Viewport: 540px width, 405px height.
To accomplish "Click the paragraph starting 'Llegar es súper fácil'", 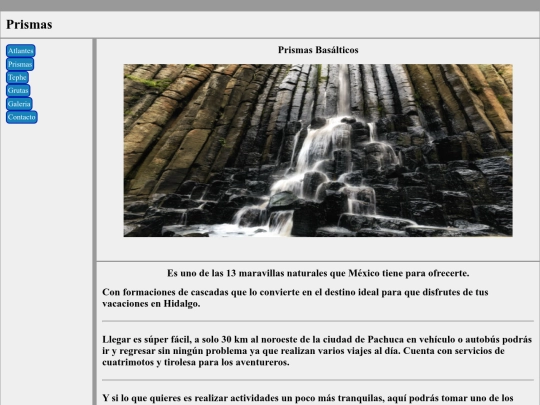I will click(317, 351).
